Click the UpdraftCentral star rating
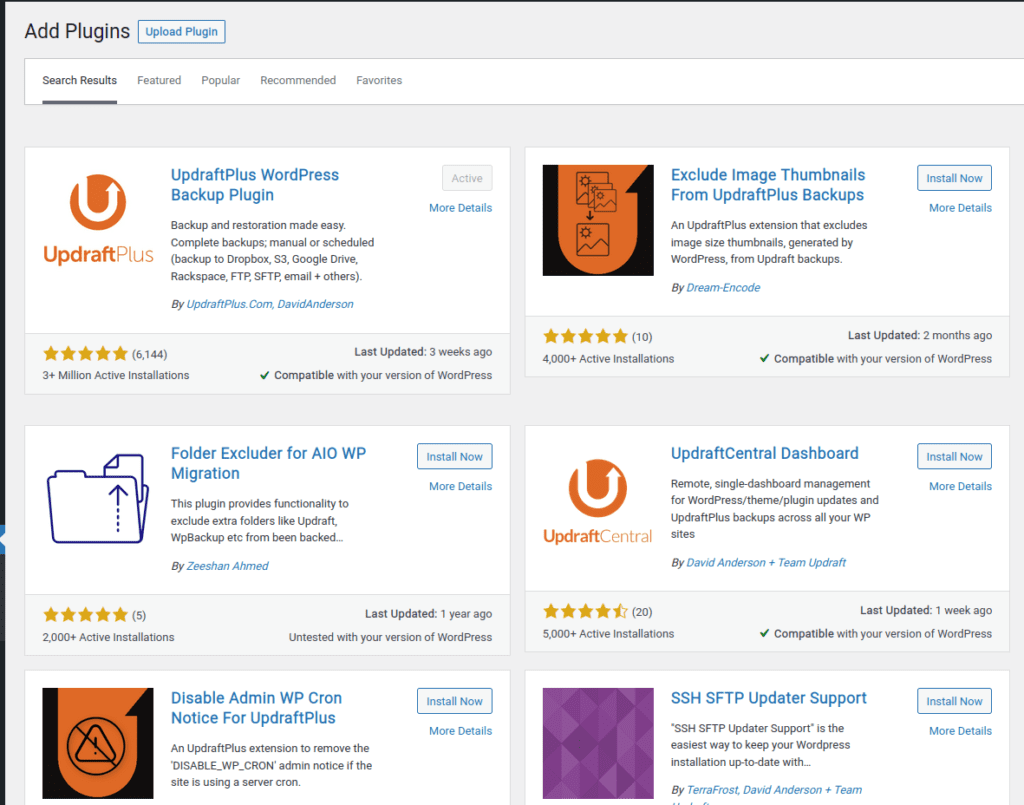The height and width of the screenshot is (805, 1024). coord(585,611)
